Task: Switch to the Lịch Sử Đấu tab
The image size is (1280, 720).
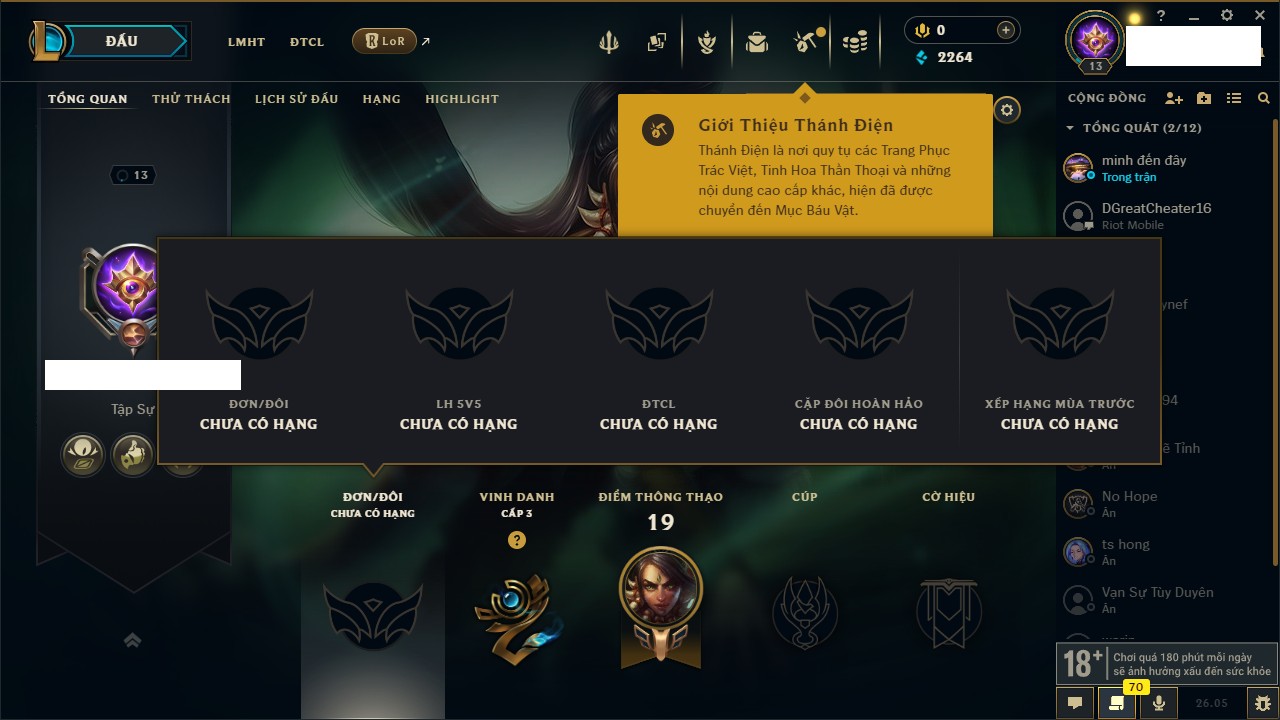Action: 296,99
